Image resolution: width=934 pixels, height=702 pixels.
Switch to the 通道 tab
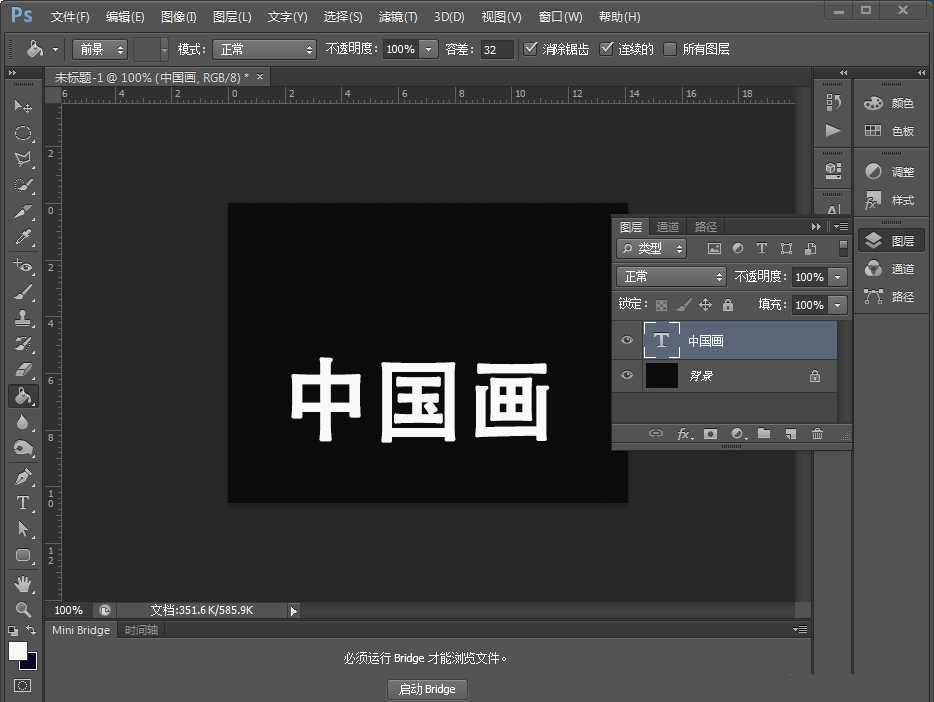click(x=668, y=226)
